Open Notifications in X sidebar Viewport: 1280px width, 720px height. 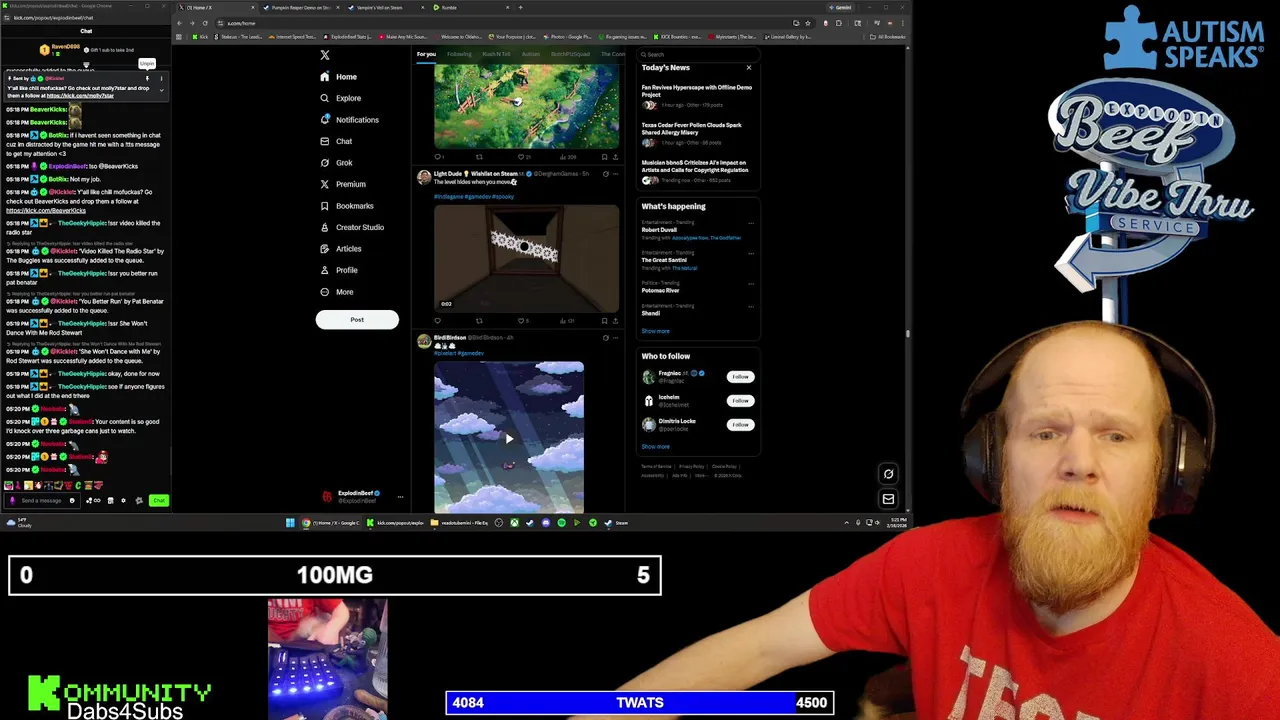pyautogui.click(x=349, y=120)
